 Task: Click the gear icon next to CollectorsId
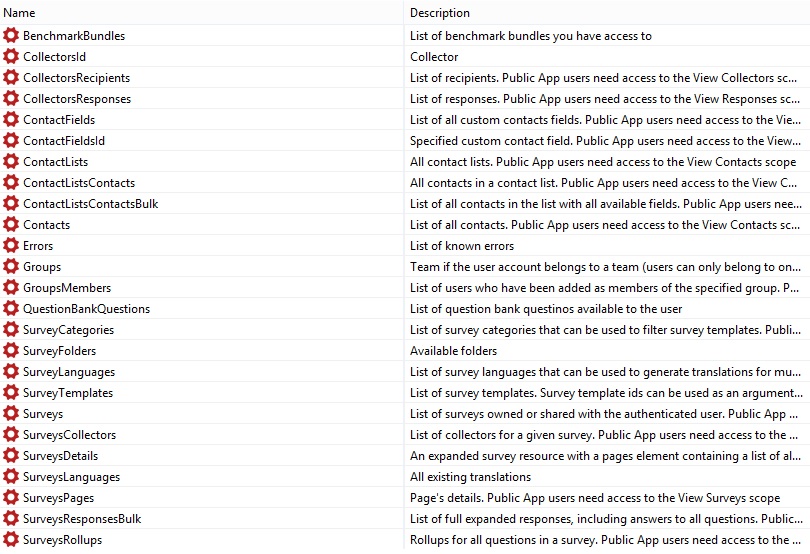pos(11,57)
